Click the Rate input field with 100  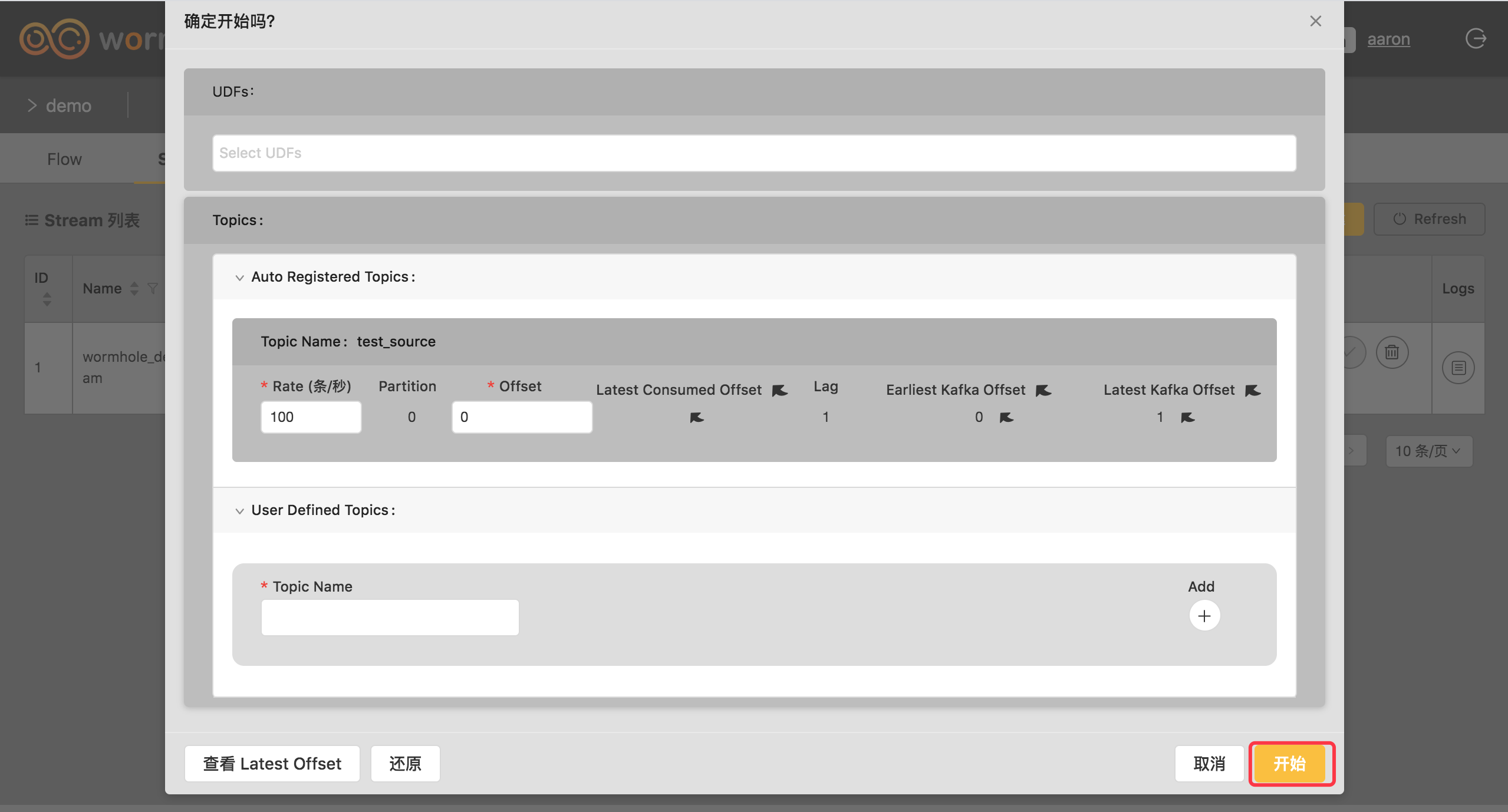(311, 417)
